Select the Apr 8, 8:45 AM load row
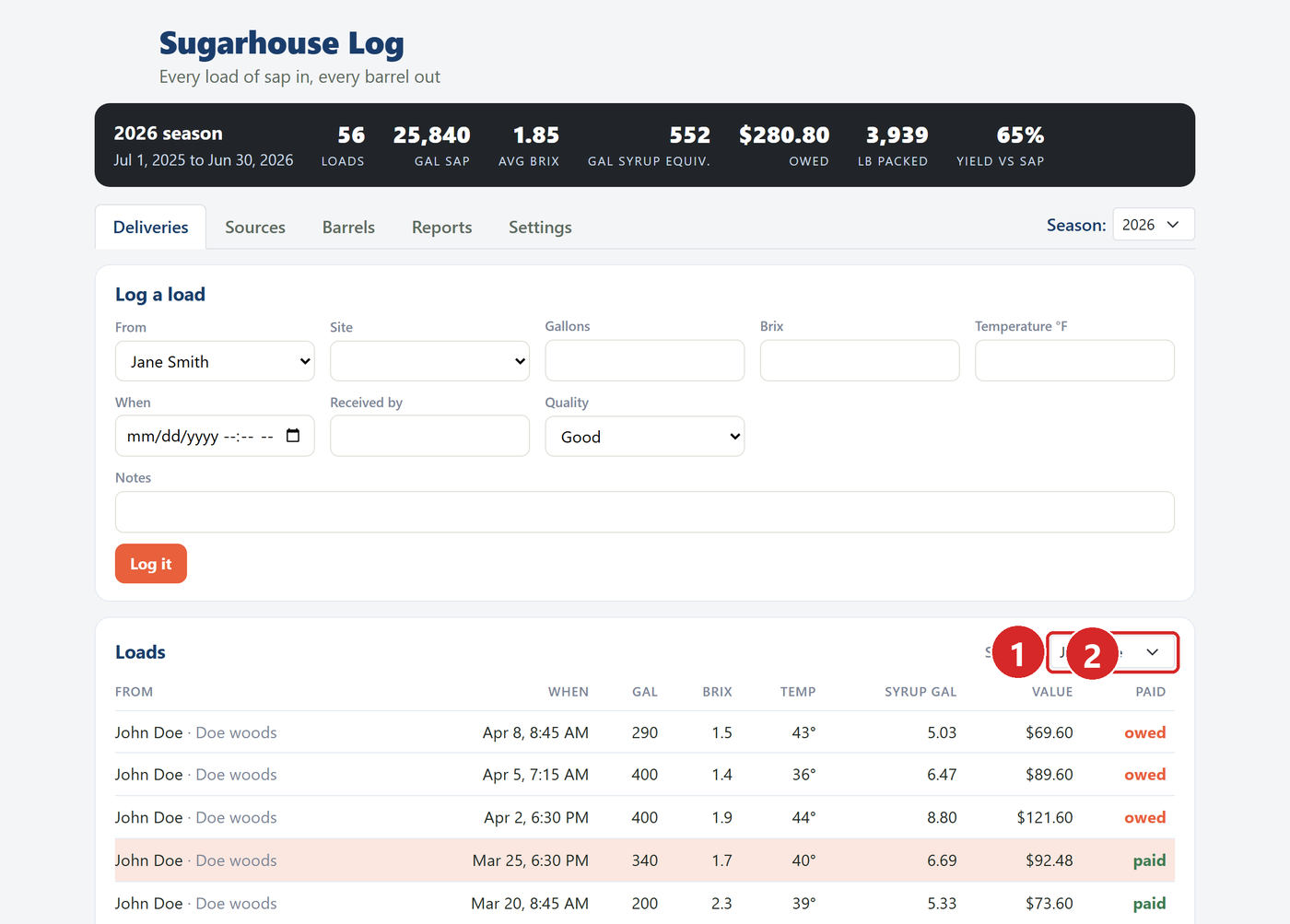The image size is (1290, 924). coord(645,732)
